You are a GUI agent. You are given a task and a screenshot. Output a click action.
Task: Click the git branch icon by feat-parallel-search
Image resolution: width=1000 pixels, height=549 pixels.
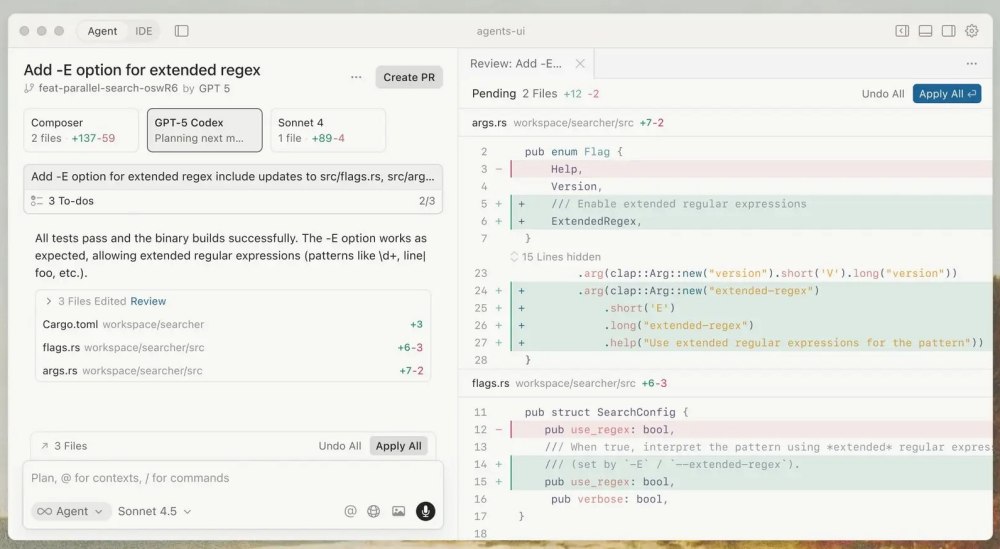click(29, 88)
